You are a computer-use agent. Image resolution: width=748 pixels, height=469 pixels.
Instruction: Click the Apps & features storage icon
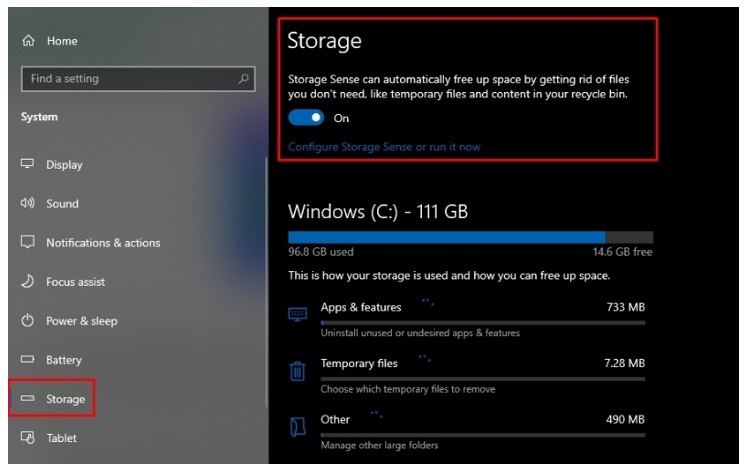297,314
